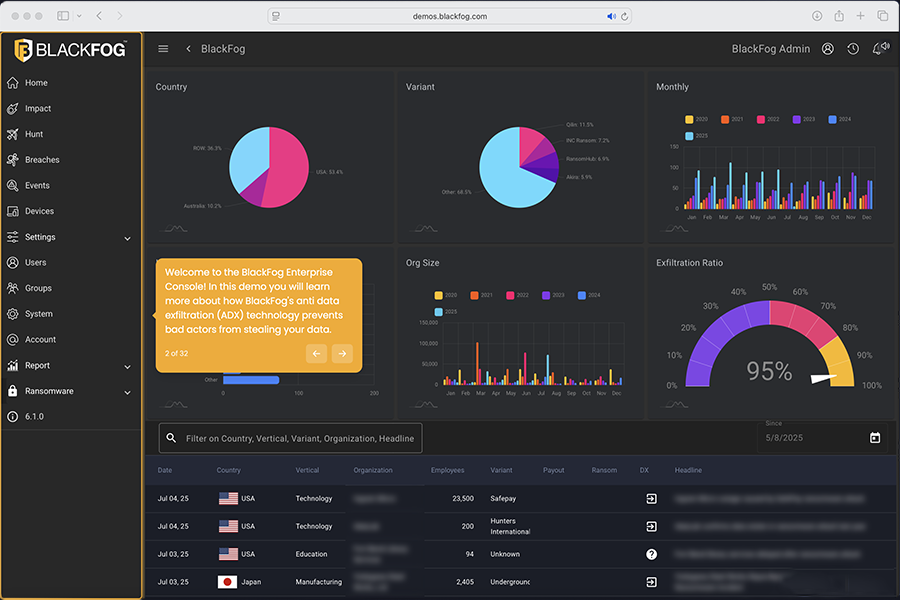Open the user profile icon
This screenshot has height=600, width=900.
tap(828, 49)
